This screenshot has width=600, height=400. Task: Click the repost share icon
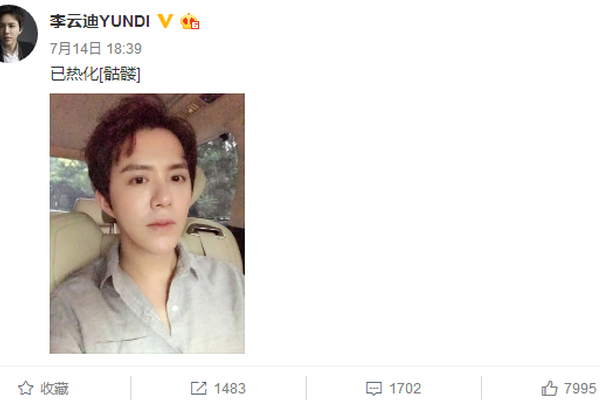click(199, 388)
